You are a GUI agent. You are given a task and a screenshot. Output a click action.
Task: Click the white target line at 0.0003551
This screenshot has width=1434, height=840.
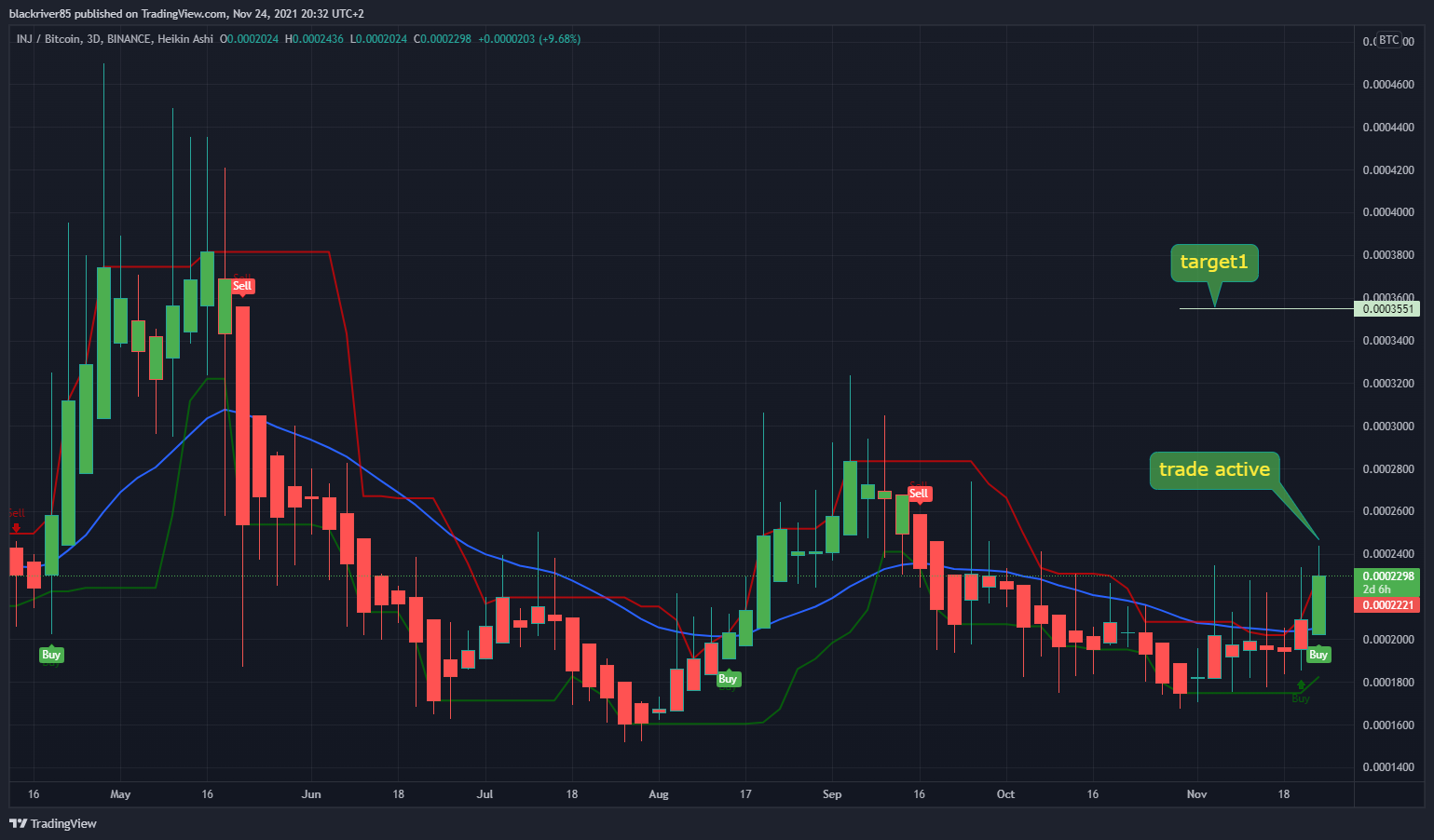(x=1266, y=308)
